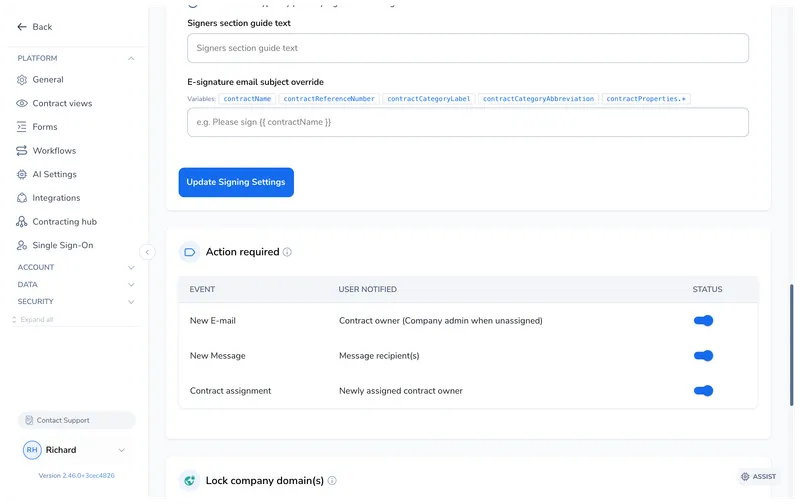Screen dimensions: 800x504
Task: Go Back to previous page
Action: point(35,27)
